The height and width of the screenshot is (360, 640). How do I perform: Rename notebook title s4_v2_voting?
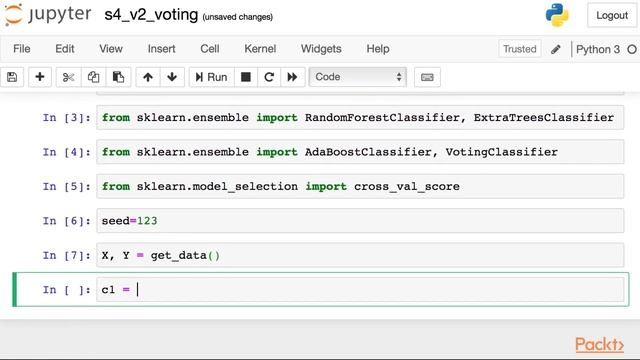pyautogui.click(x=151, y=15)
